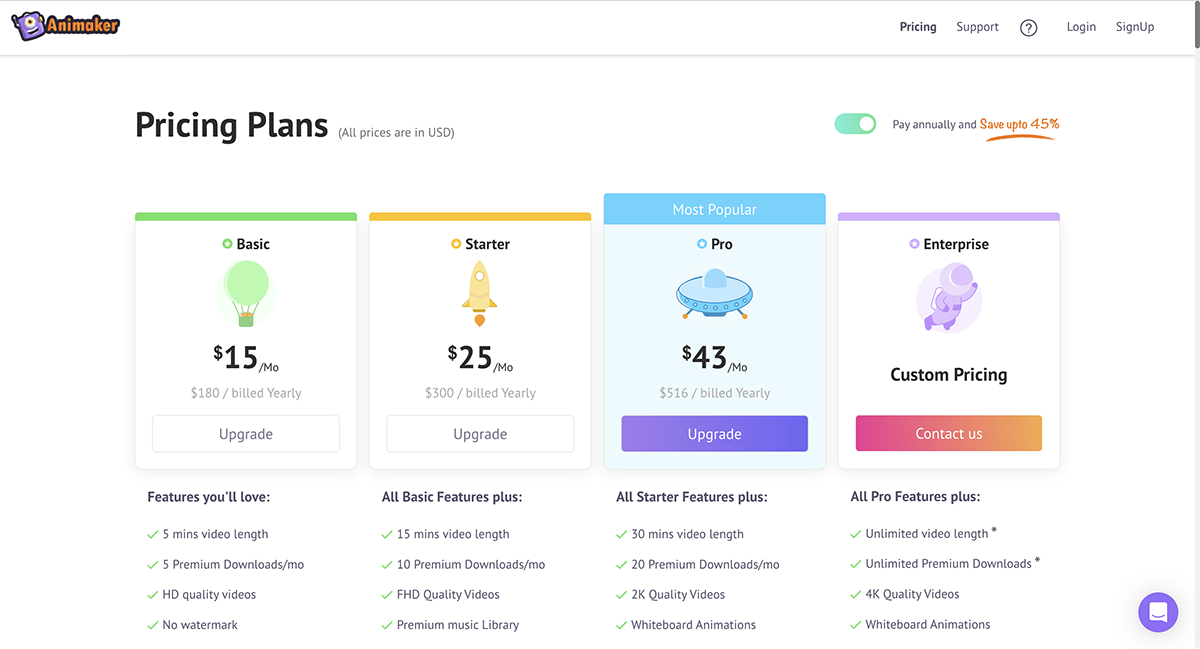Click the Save upto 45% text
Viewport: 1200px width, 649px height.
1019,124
